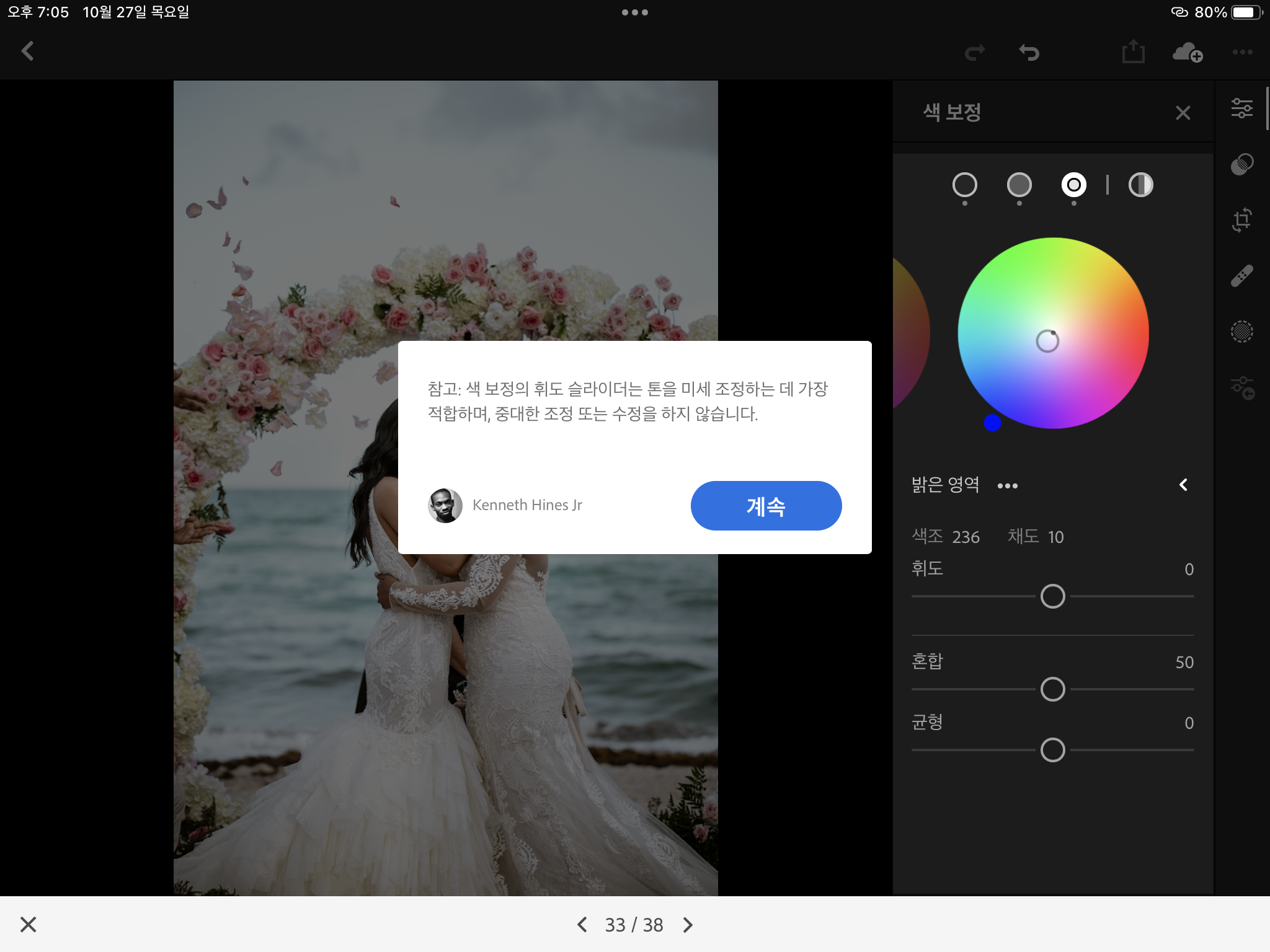Close the 색 보정 panel
This screenshot has height=952, width=1270.
coord(1183,113)
